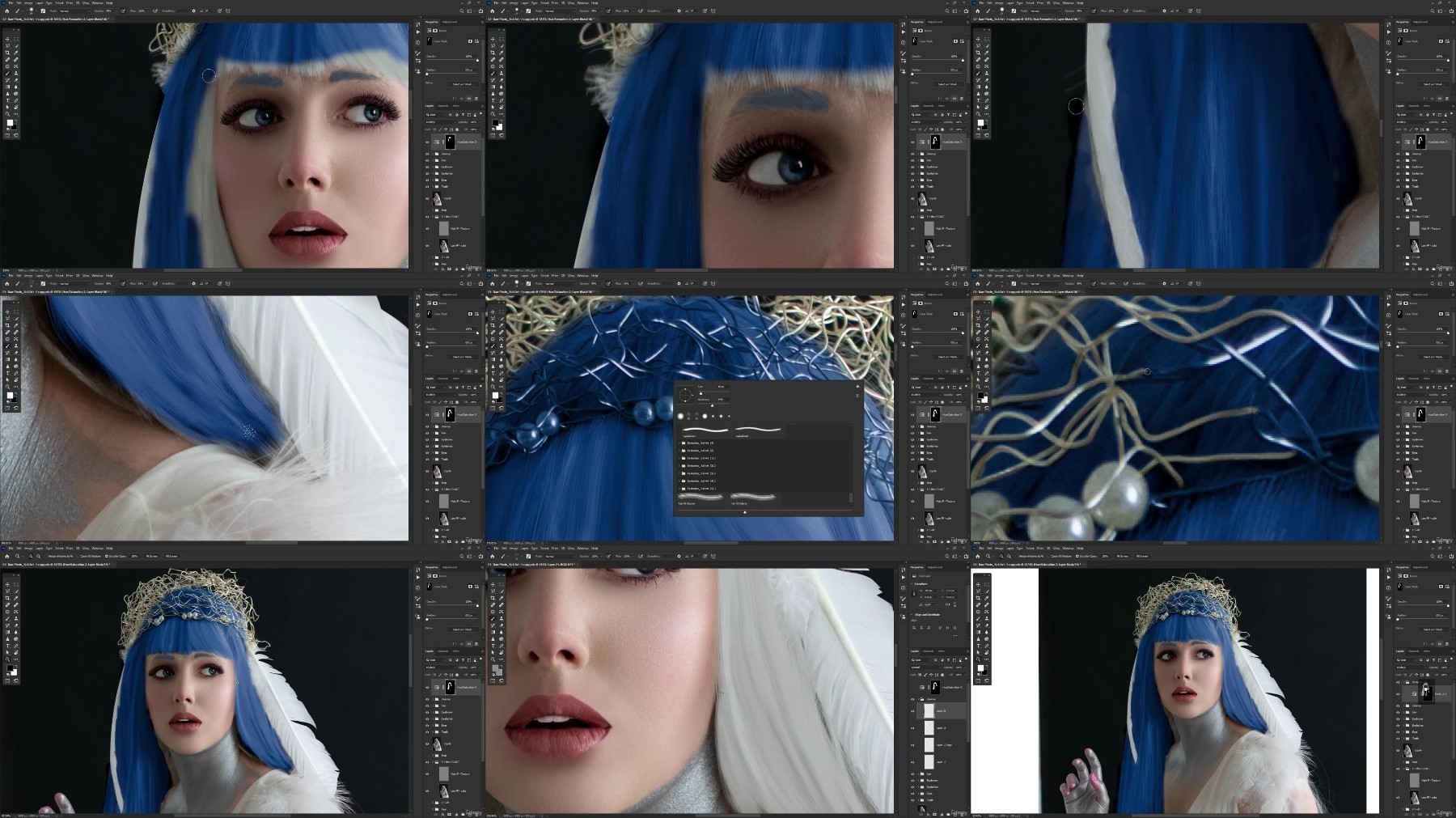Expand the Makeup layer group in the two-eyes face frame

point(433,154)
